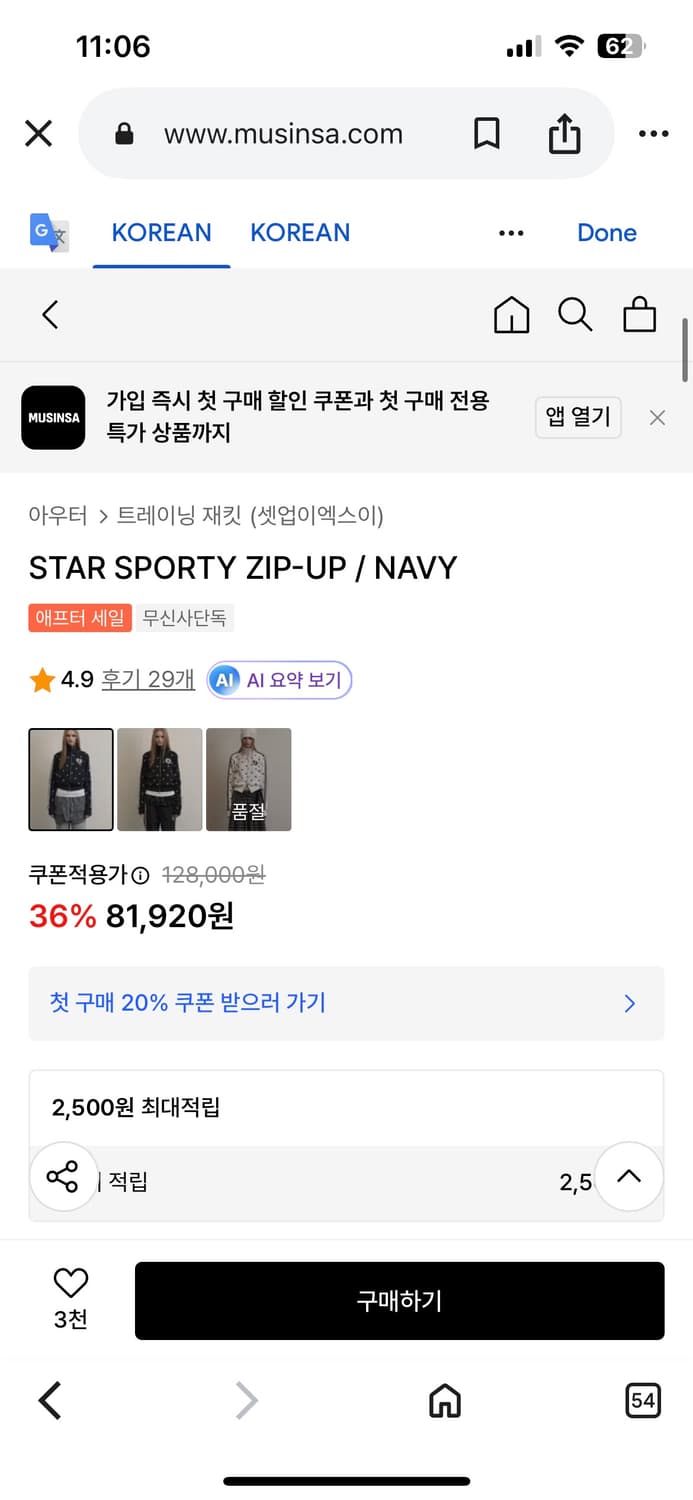Tap Done to close the translate bar
The image size is (693, 1500).
606,232
